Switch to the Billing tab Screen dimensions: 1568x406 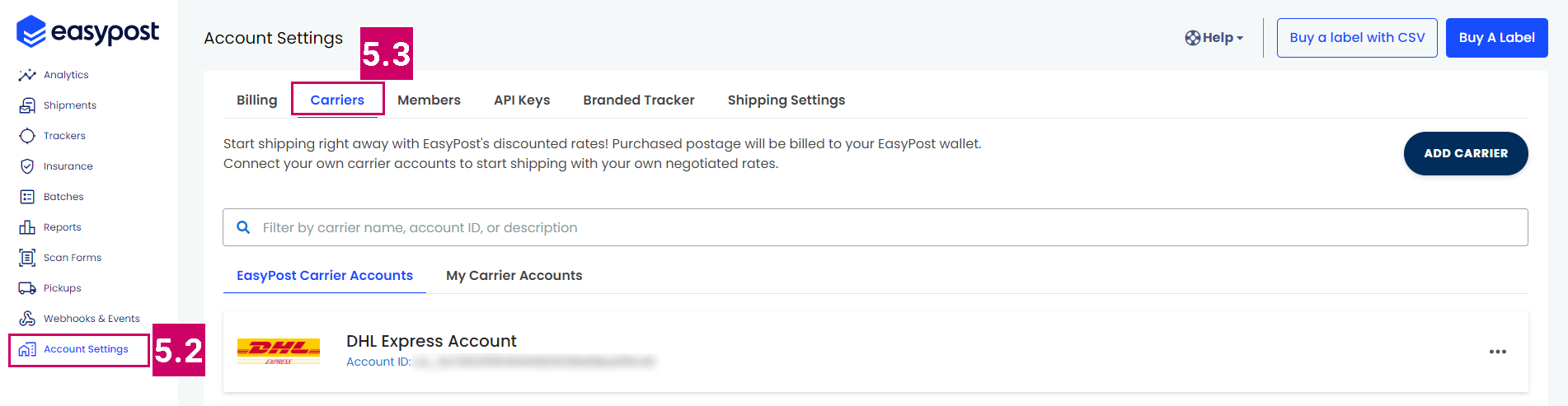pos(257,100)
